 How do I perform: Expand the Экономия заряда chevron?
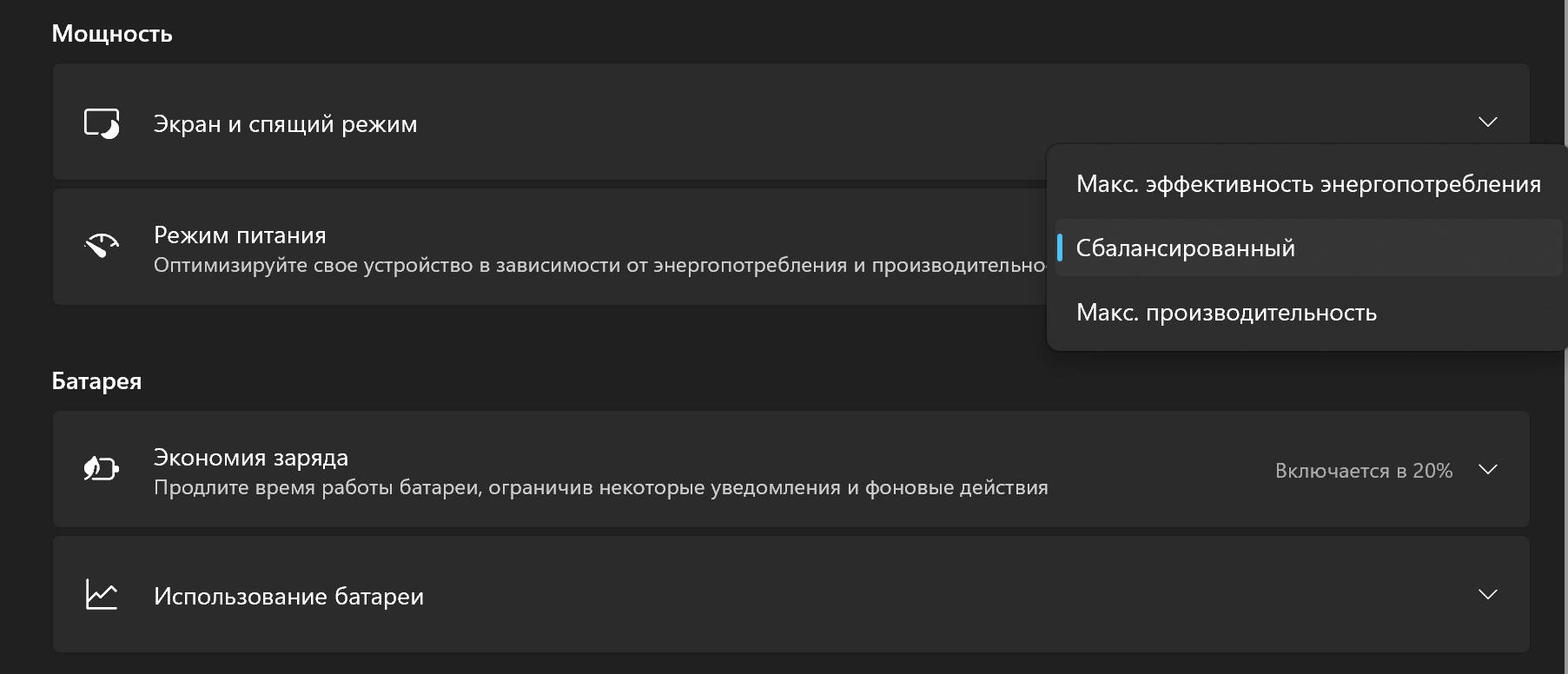(x=1487, y=470)
